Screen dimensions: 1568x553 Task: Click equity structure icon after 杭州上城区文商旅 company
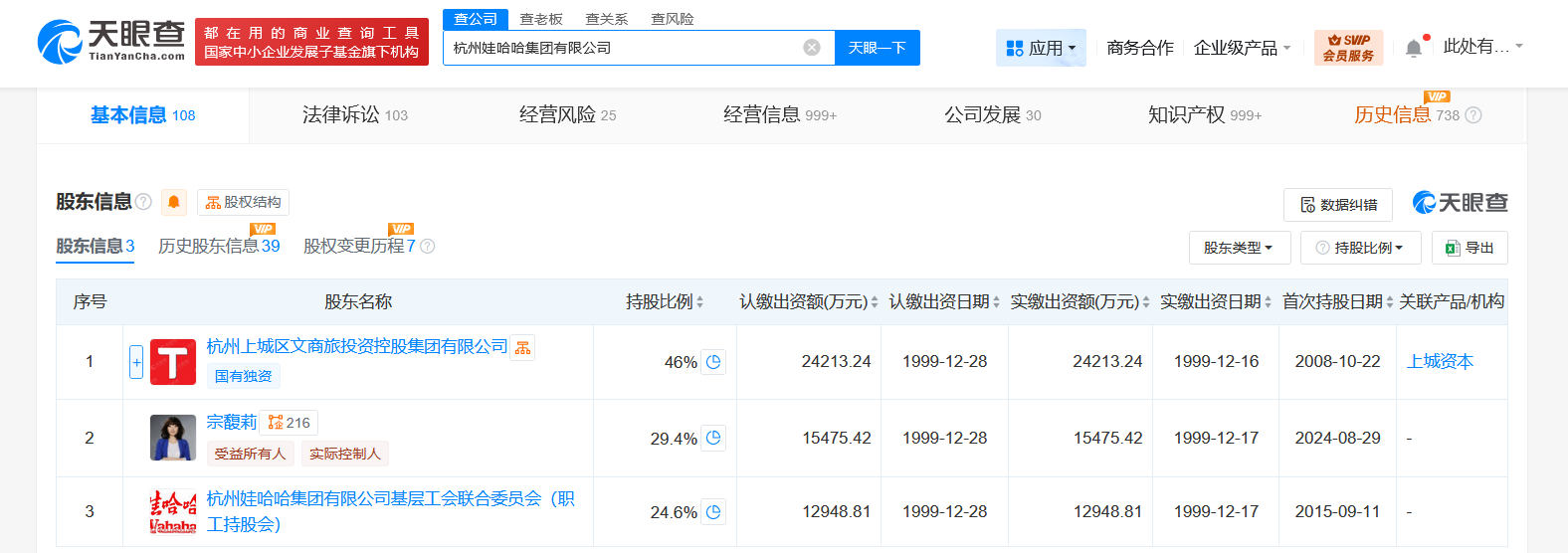[x=523, y=347]
